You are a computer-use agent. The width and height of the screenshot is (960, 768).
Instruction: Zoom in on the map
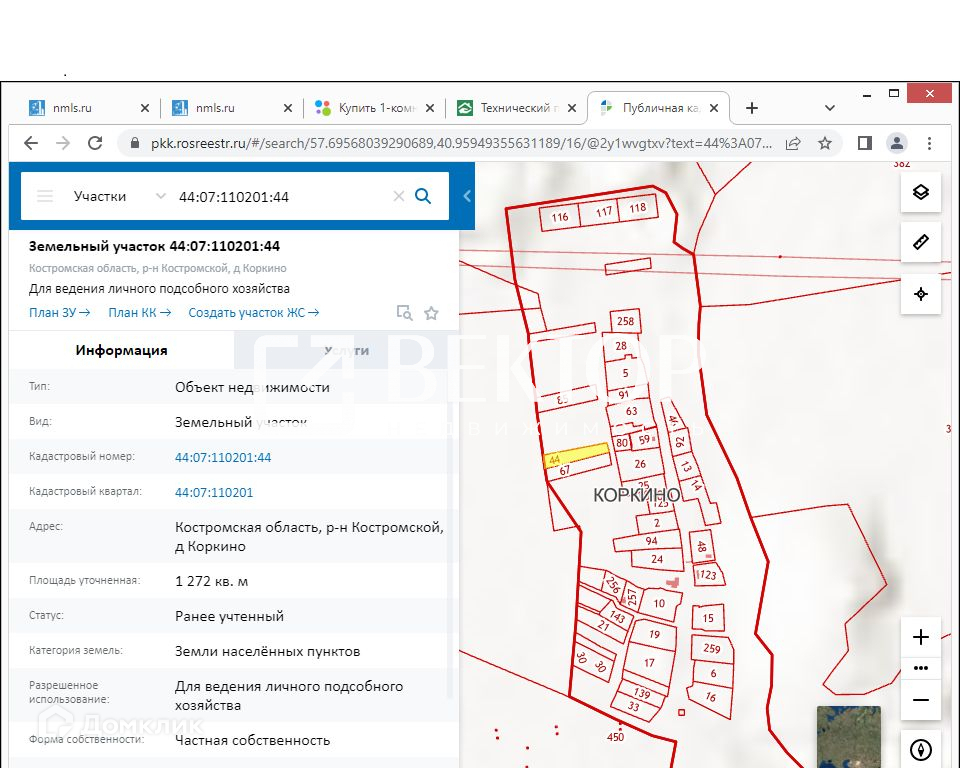[920, 637]
